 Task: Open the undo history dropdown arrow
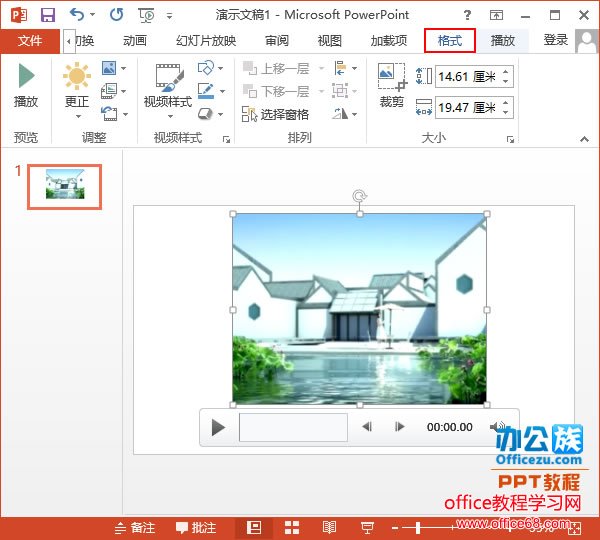click(93, 15)
